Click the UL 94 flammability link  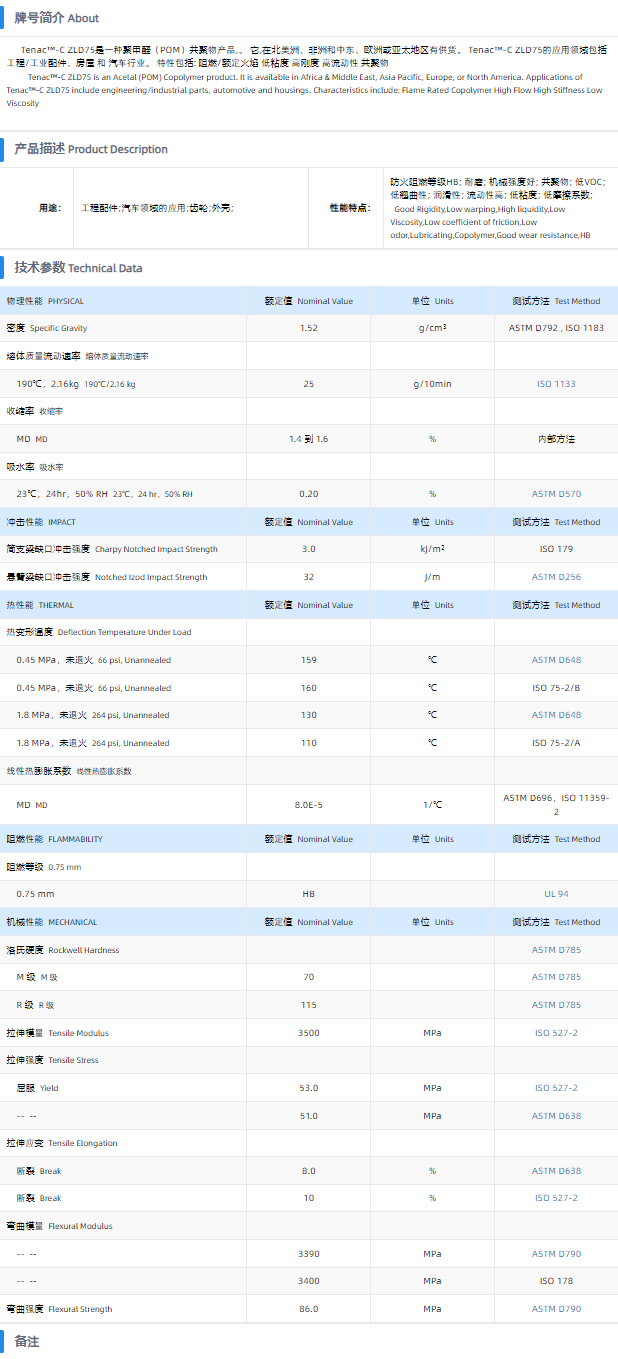click(556, 894)
